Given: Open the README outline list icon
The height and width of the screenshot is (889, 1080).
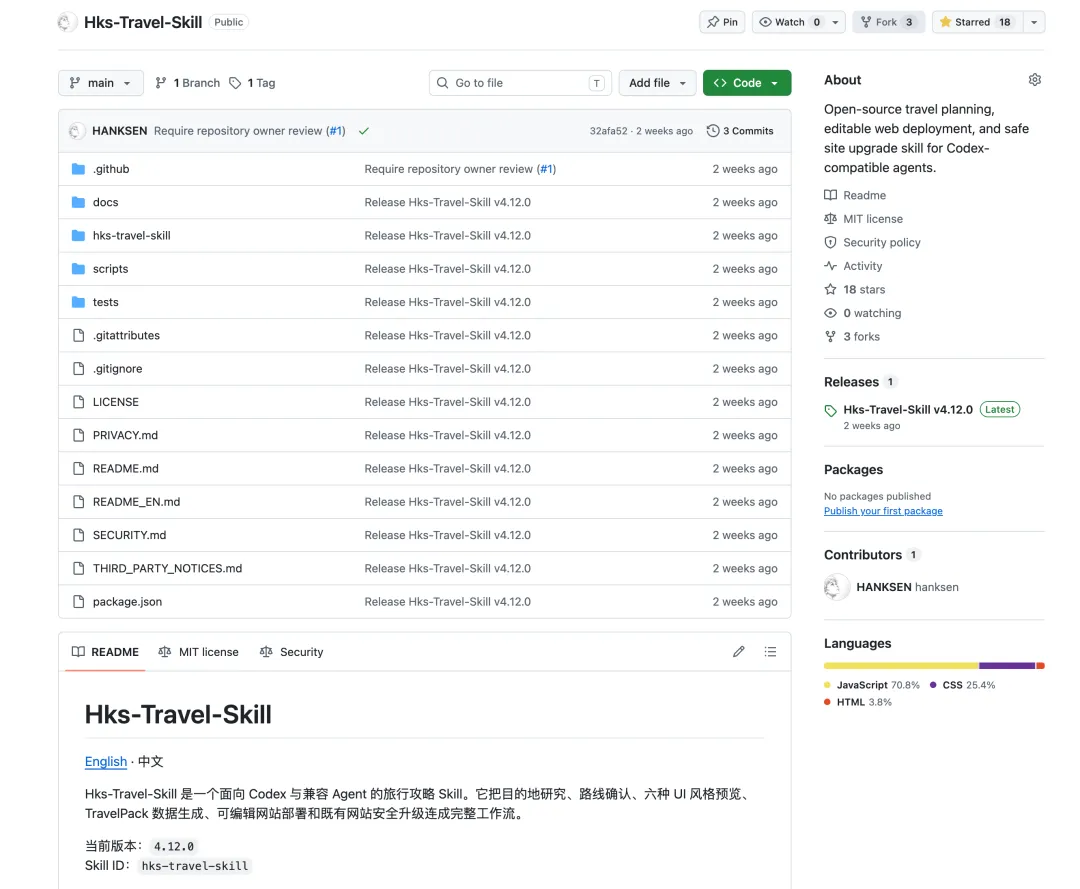Looking at the screenshot, I should click(x=770, y=651).
